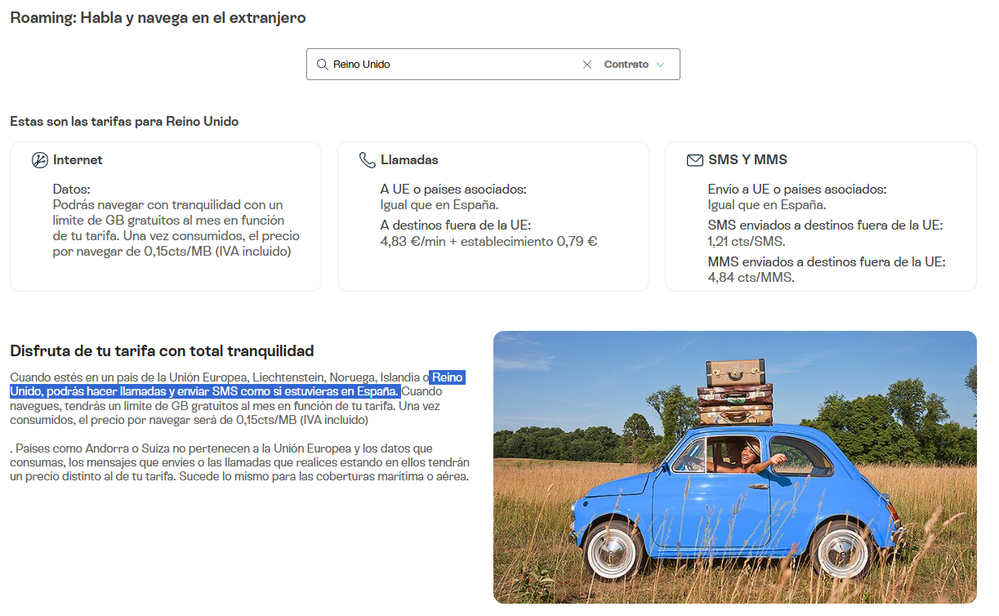
Task: Click the magnifying glass search icon
Action: click(322, 65)
